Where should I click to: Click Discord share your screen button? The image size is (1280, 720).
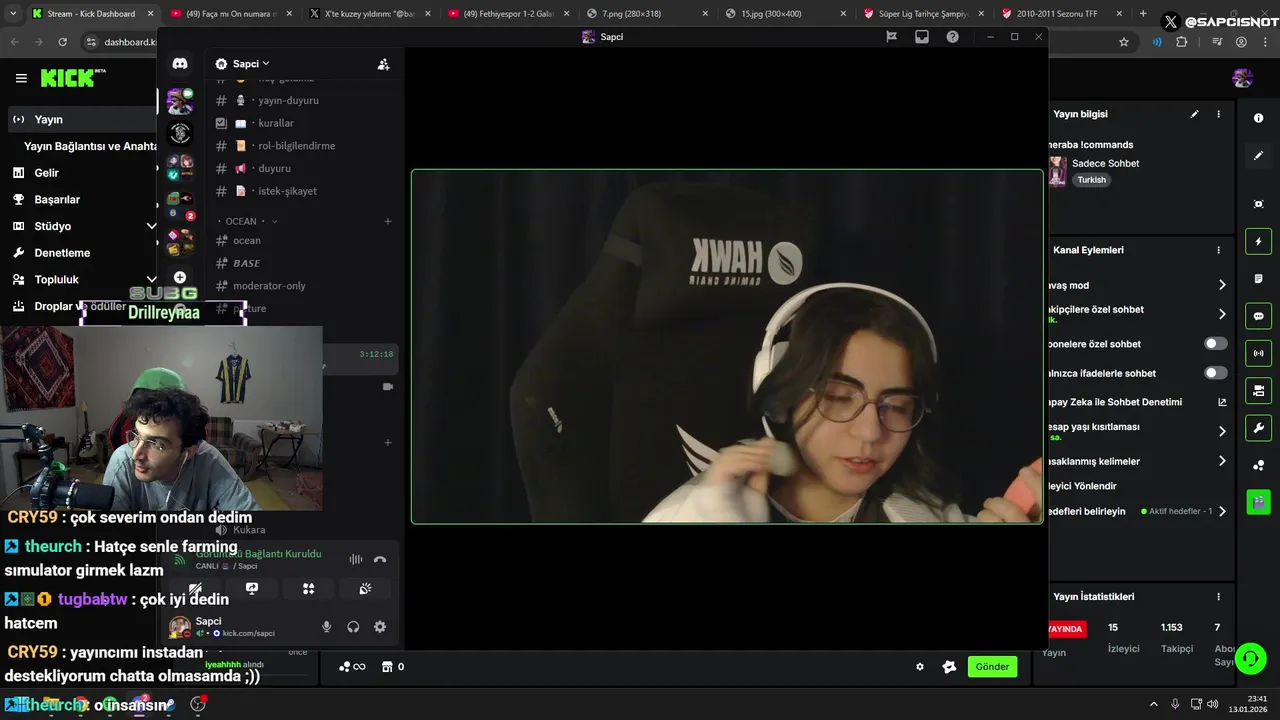pyautogui.click(x=252, y=589)
